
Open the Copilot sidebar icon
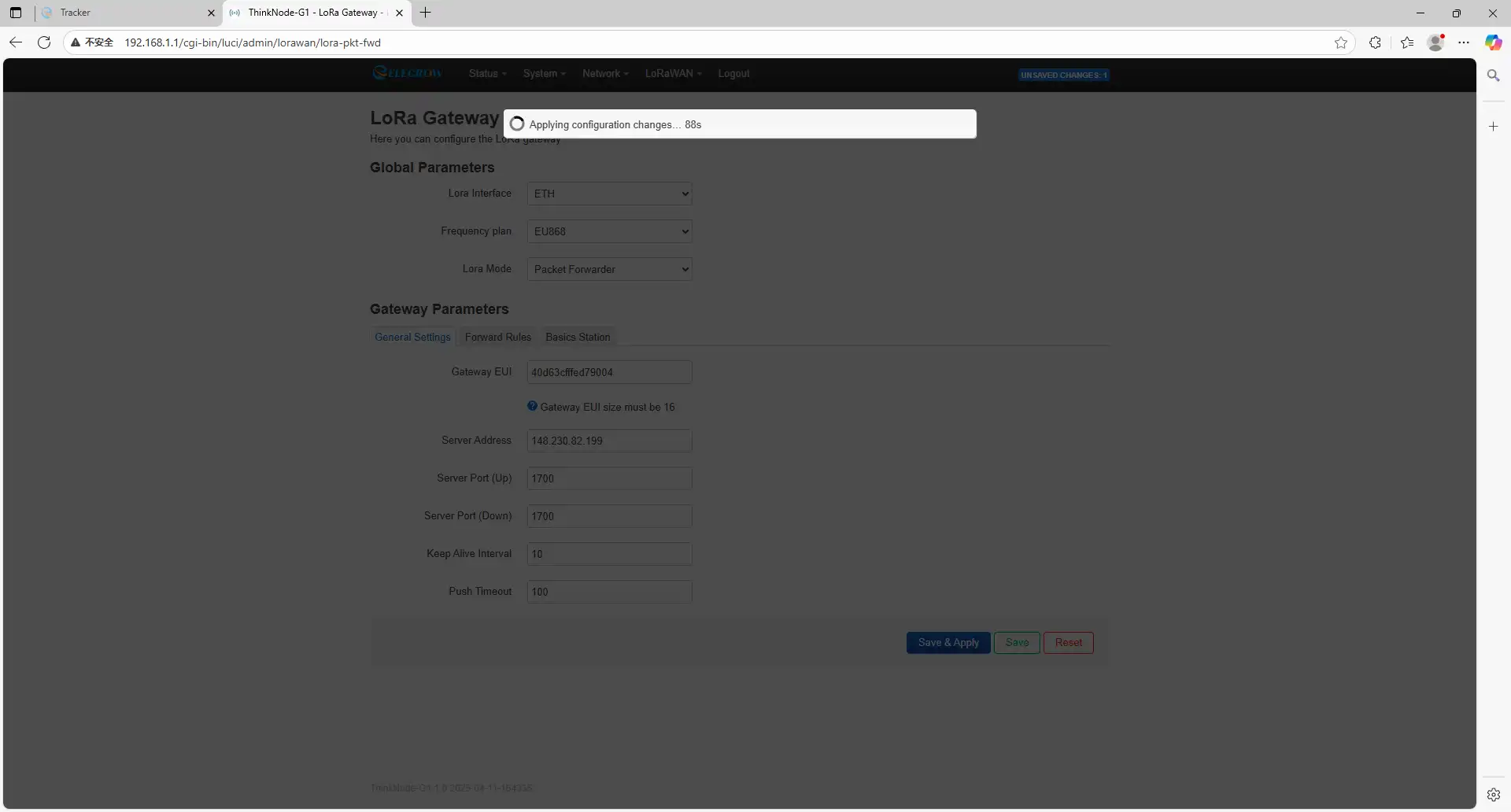[x=1493, y=42]
